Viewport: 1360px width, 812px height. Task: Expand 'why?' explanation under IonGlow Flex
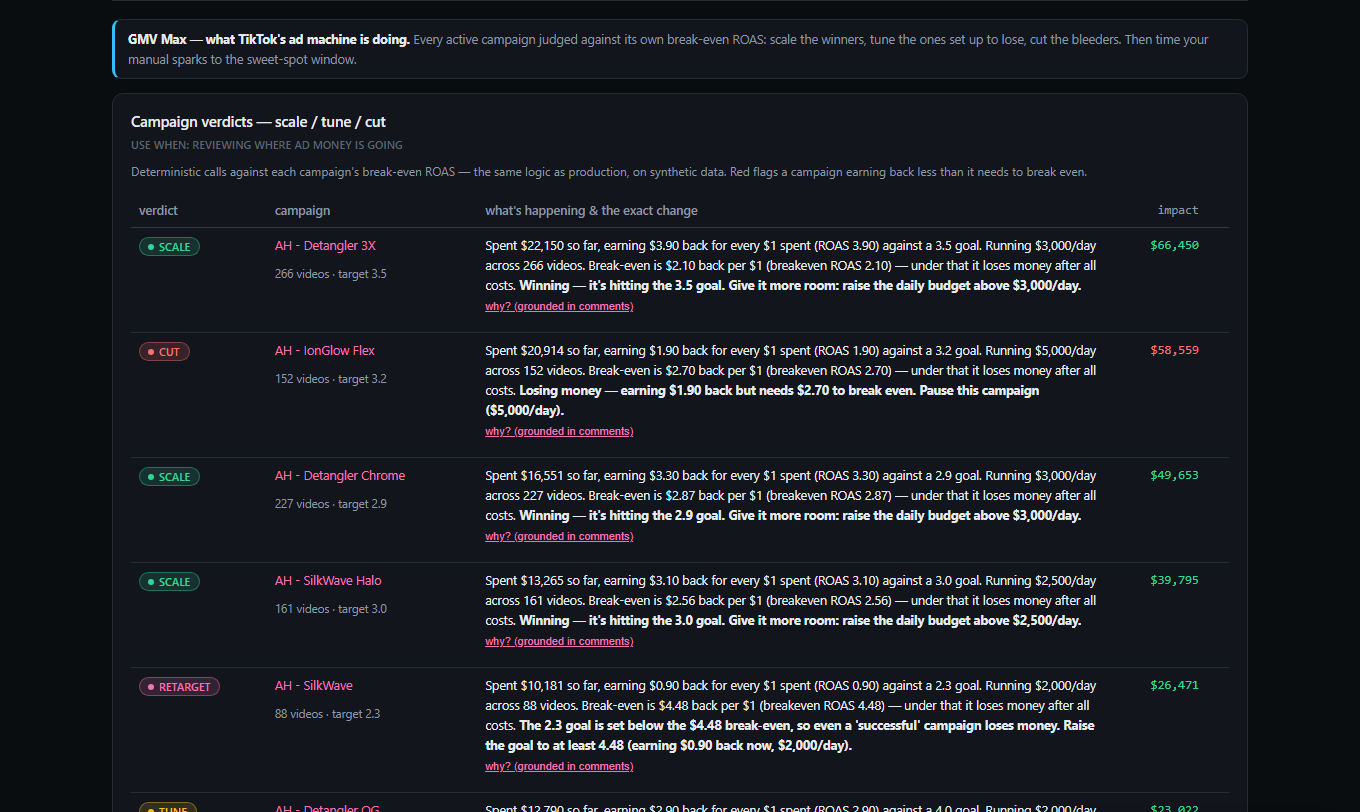[559, 431]
